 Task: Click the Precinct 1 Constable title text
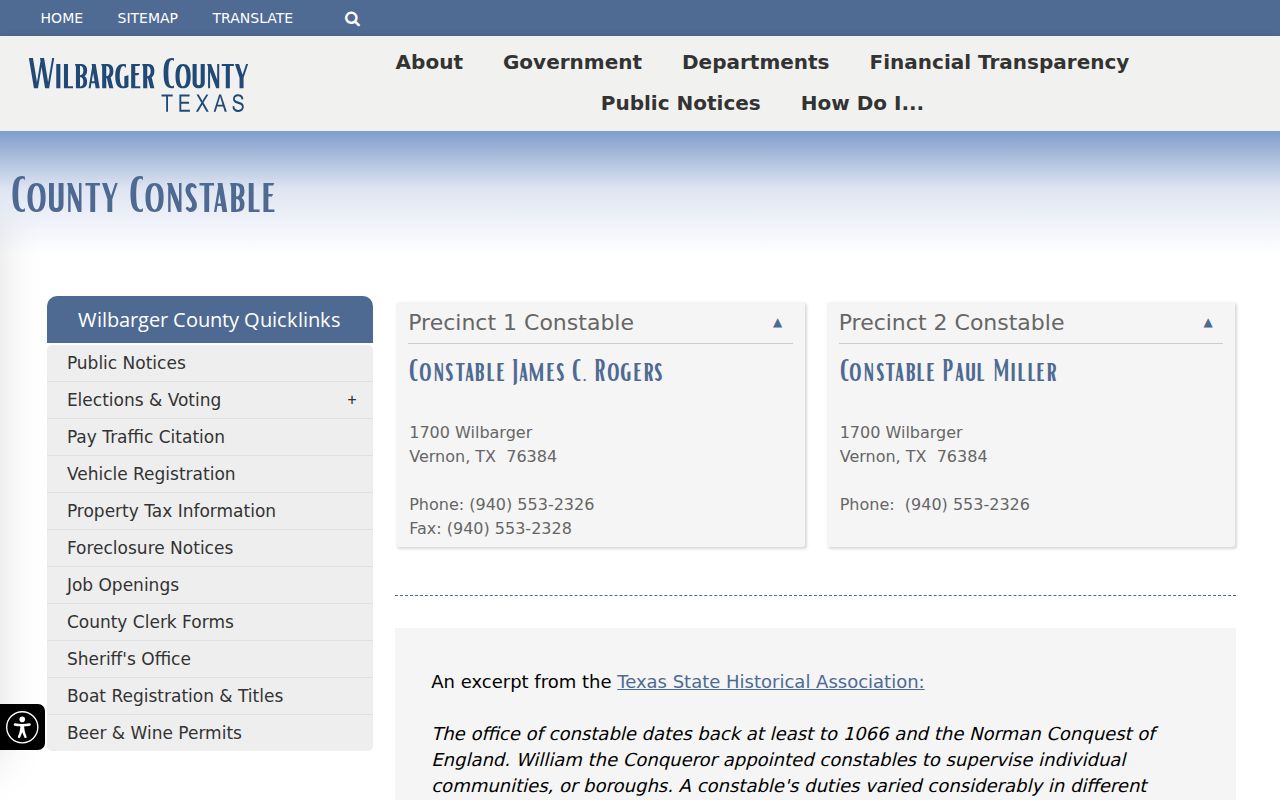click(521, 323)
